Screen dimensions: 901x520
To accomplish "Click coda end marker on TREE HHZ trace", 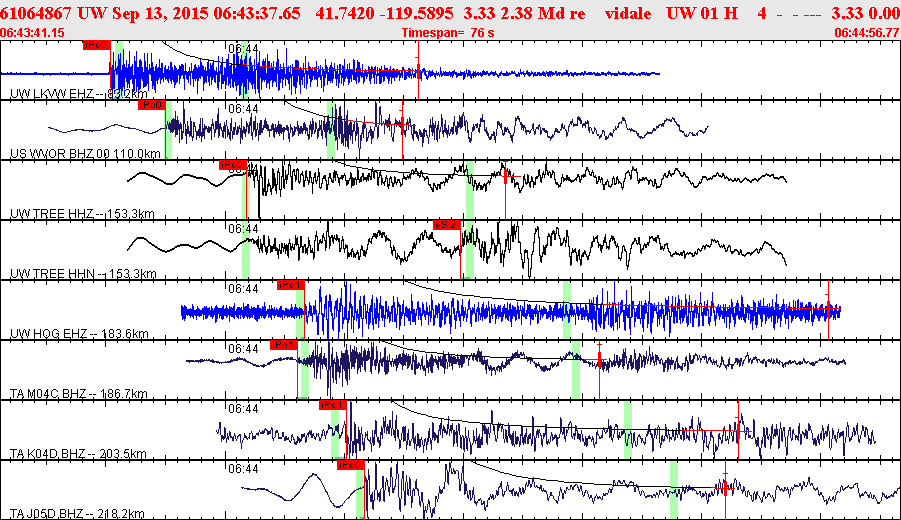I will [x=505, y=176].
